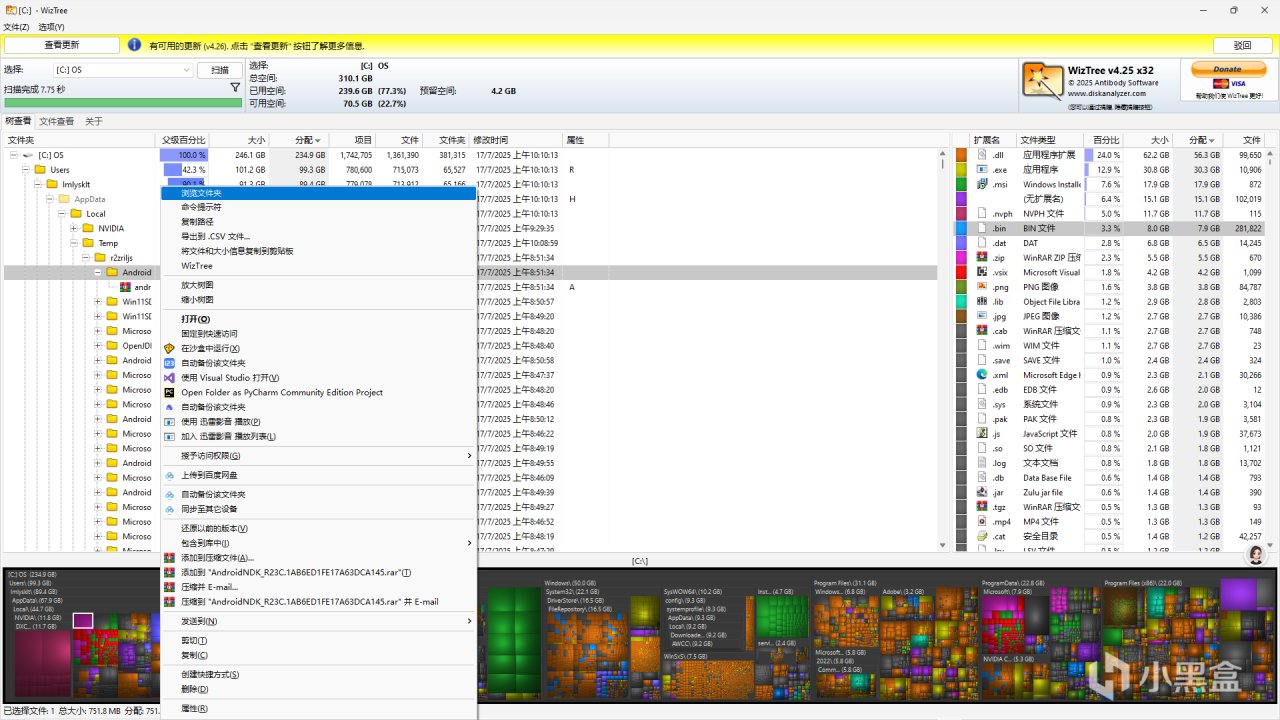This screenshot has height=720, width=1280.
Task: Click the .png image file icon
Action: [x=982, y=287]
